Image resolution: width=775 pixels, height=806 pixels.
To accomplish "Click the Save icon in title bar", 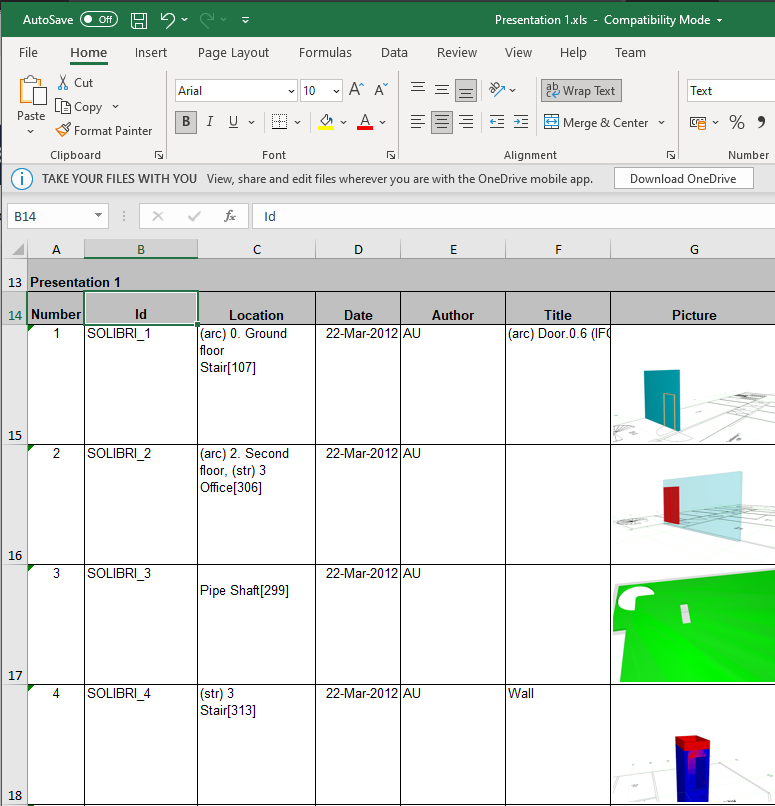I will 139,20.
